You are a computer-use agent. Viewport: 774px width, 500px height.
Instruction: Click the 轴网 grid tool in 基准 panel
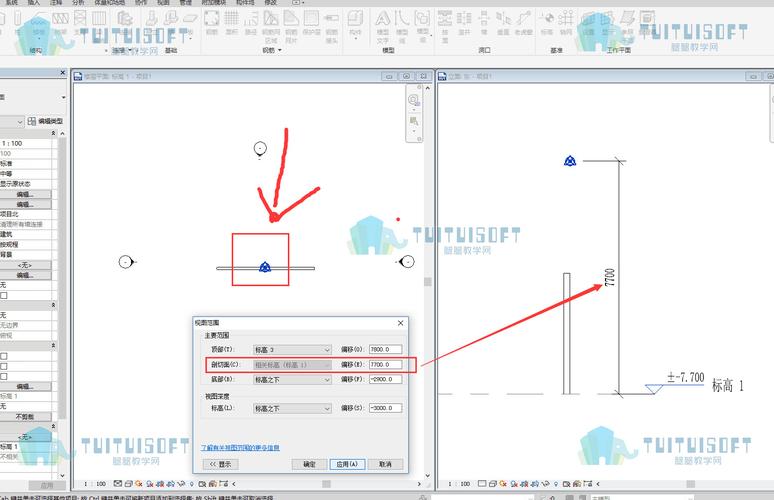(566, 24)
